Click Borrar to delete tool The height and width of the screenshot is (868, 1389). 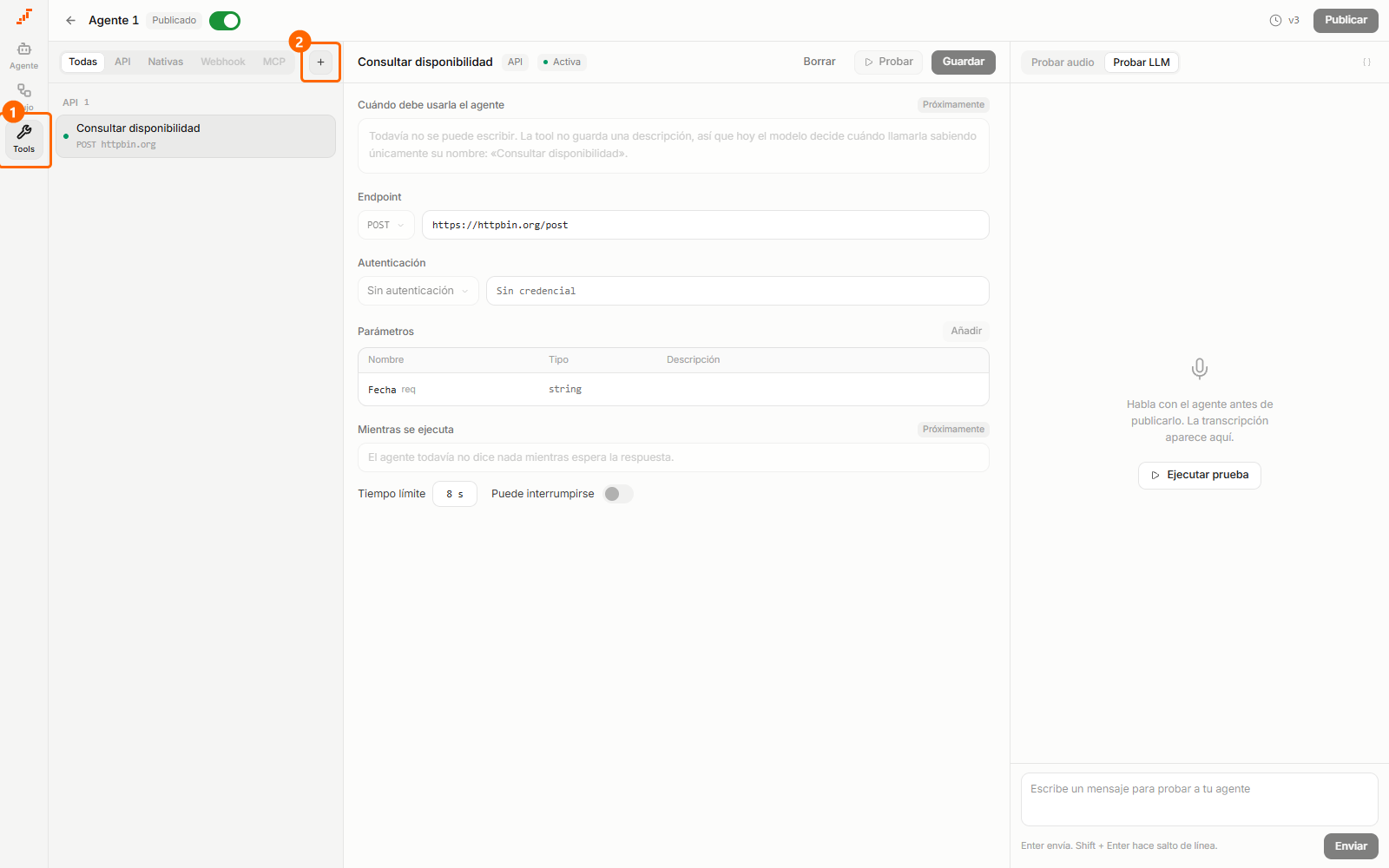(x=820, y=62)
